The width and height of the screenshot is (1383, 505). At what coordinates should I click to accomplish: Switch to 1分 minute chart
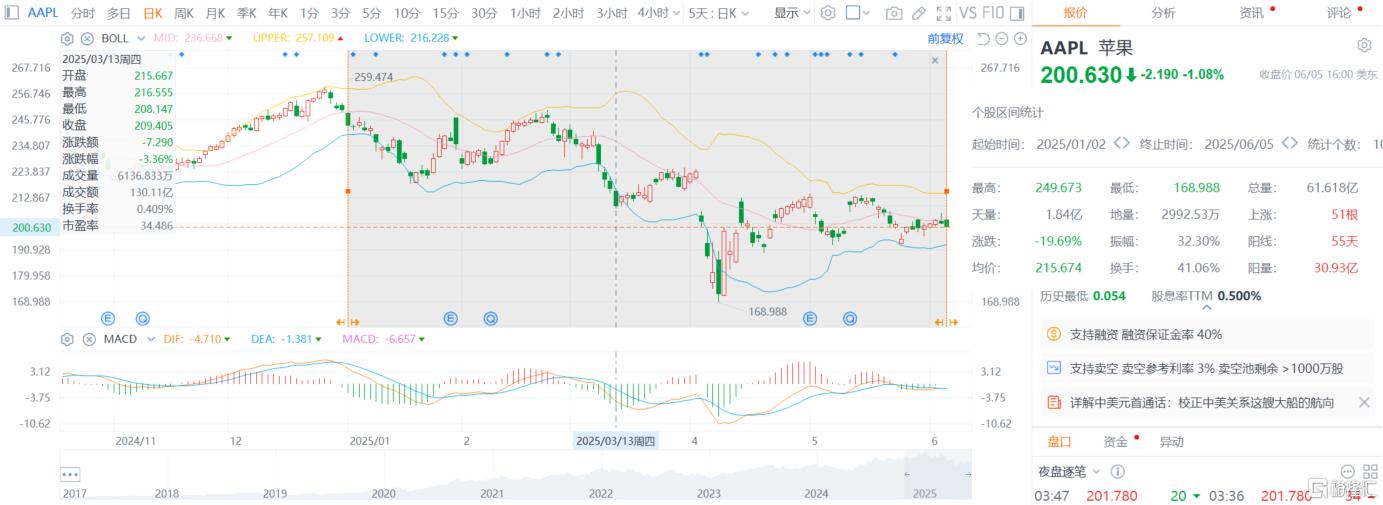tap(310, 13)
